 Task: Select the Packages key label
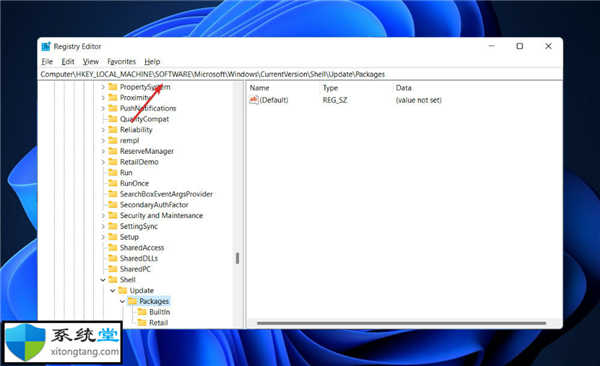click(x=154, y=301)
